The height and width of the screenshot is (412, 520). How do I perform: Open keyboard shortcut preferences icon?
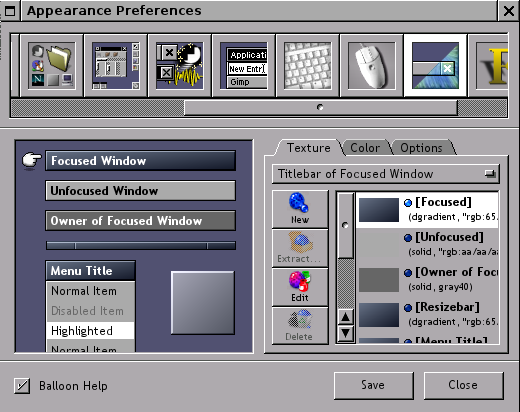[x=308, y=65]
